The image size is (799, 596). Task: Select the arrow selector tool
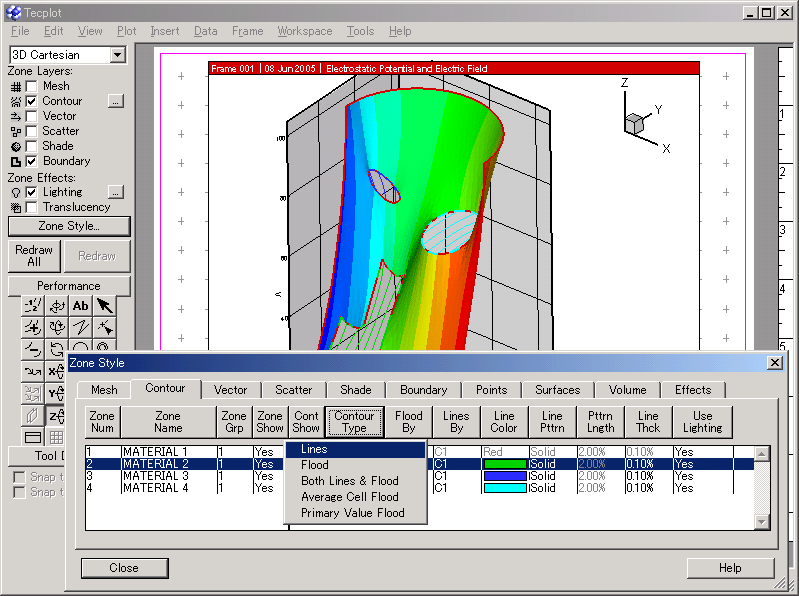104,306
